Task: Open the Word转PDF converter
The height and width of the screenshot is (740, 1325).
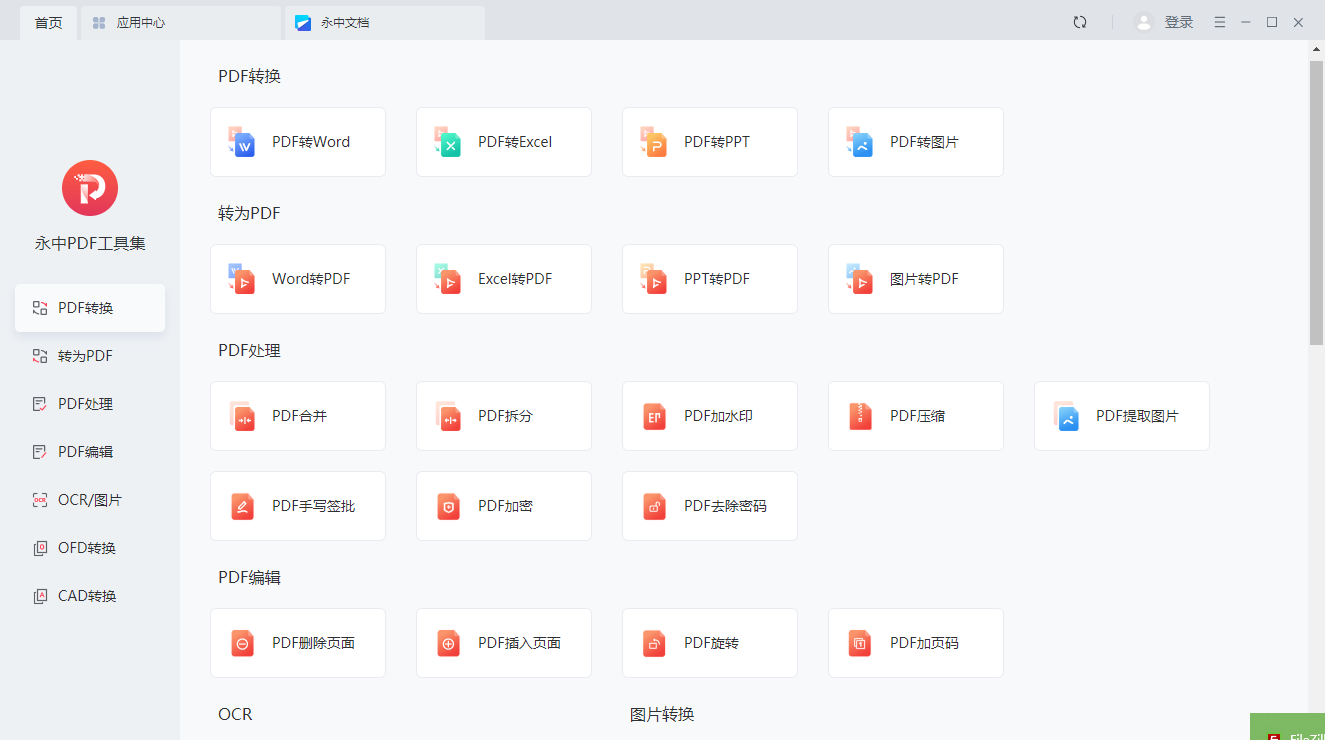Action: (x=297, y=279)
